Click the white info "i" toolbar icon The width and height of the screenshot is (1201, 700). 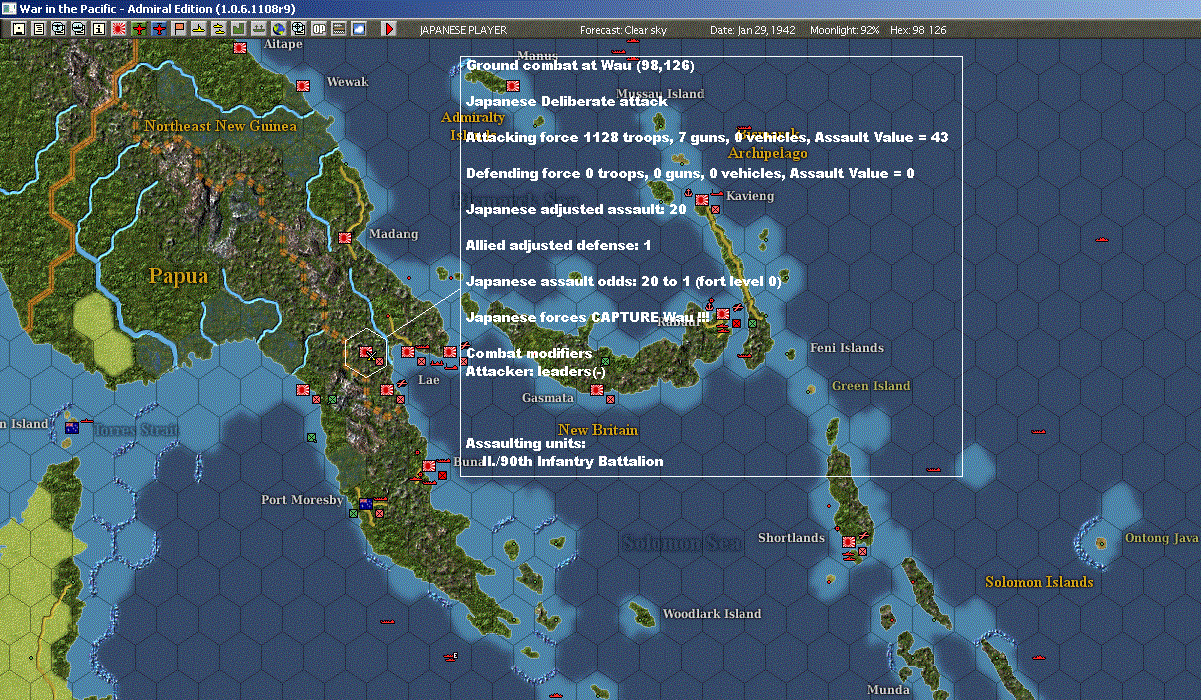pyautogui.click(x=99, y=29)
